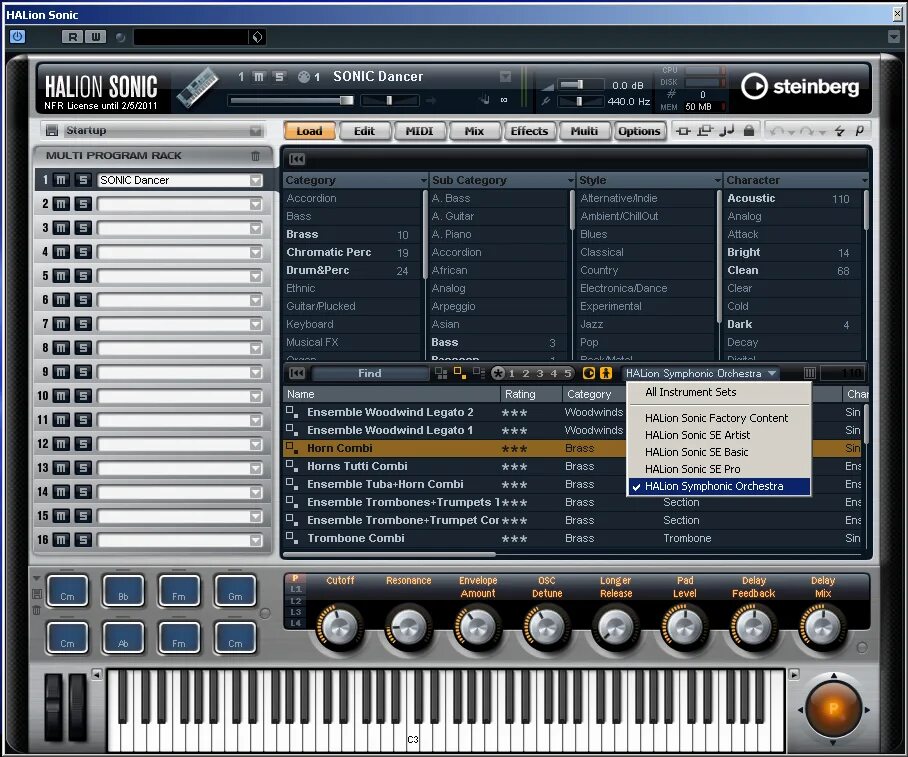Select HALion Sonic Factory Content
This screenshot has width=908, height=757.
coord(719,418)
